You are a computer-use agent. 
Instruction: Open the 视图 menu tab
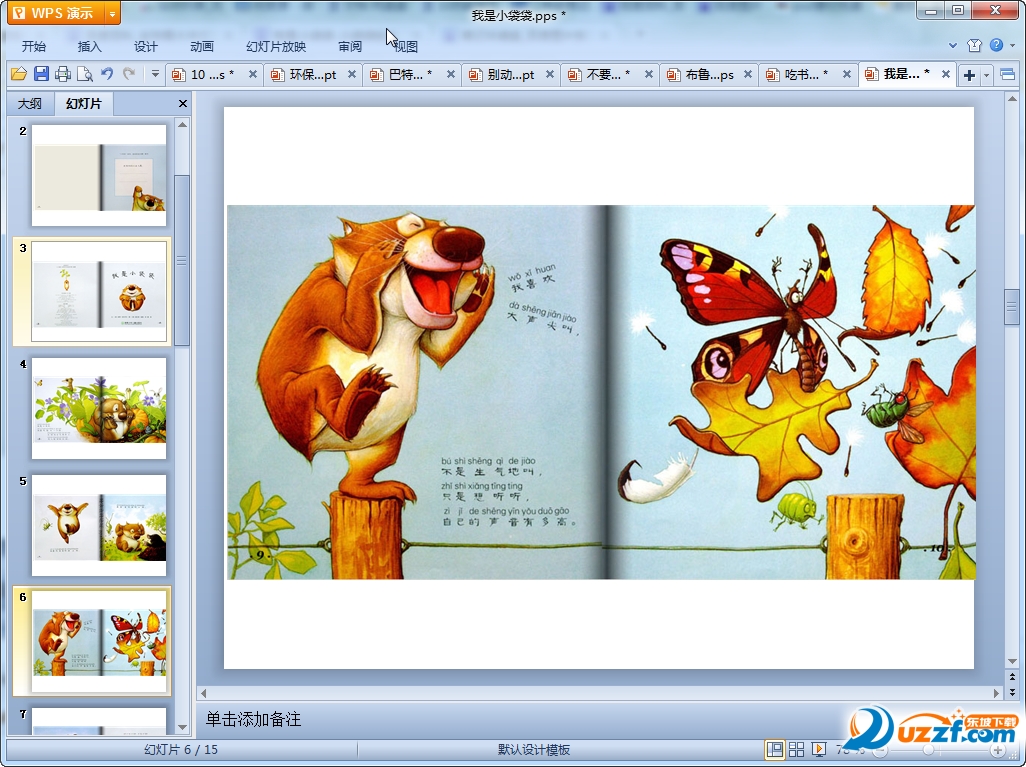(406, 46)
